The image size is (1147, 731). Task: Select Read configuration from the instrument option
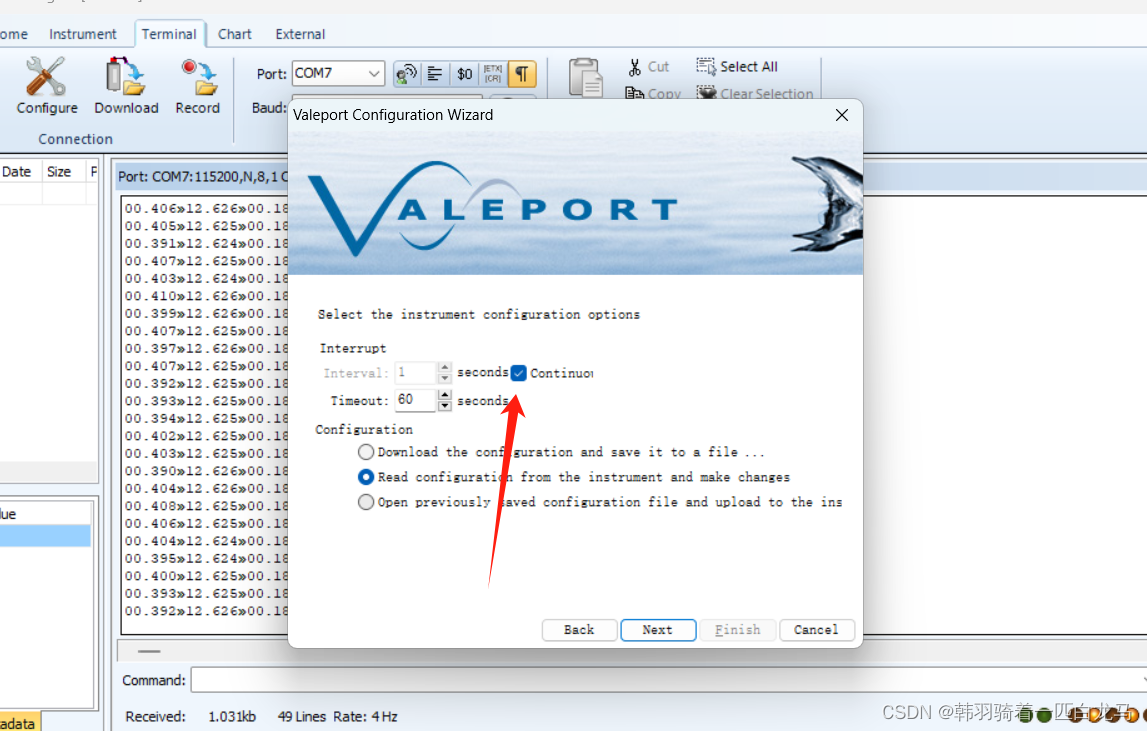[x=366, y=477]
